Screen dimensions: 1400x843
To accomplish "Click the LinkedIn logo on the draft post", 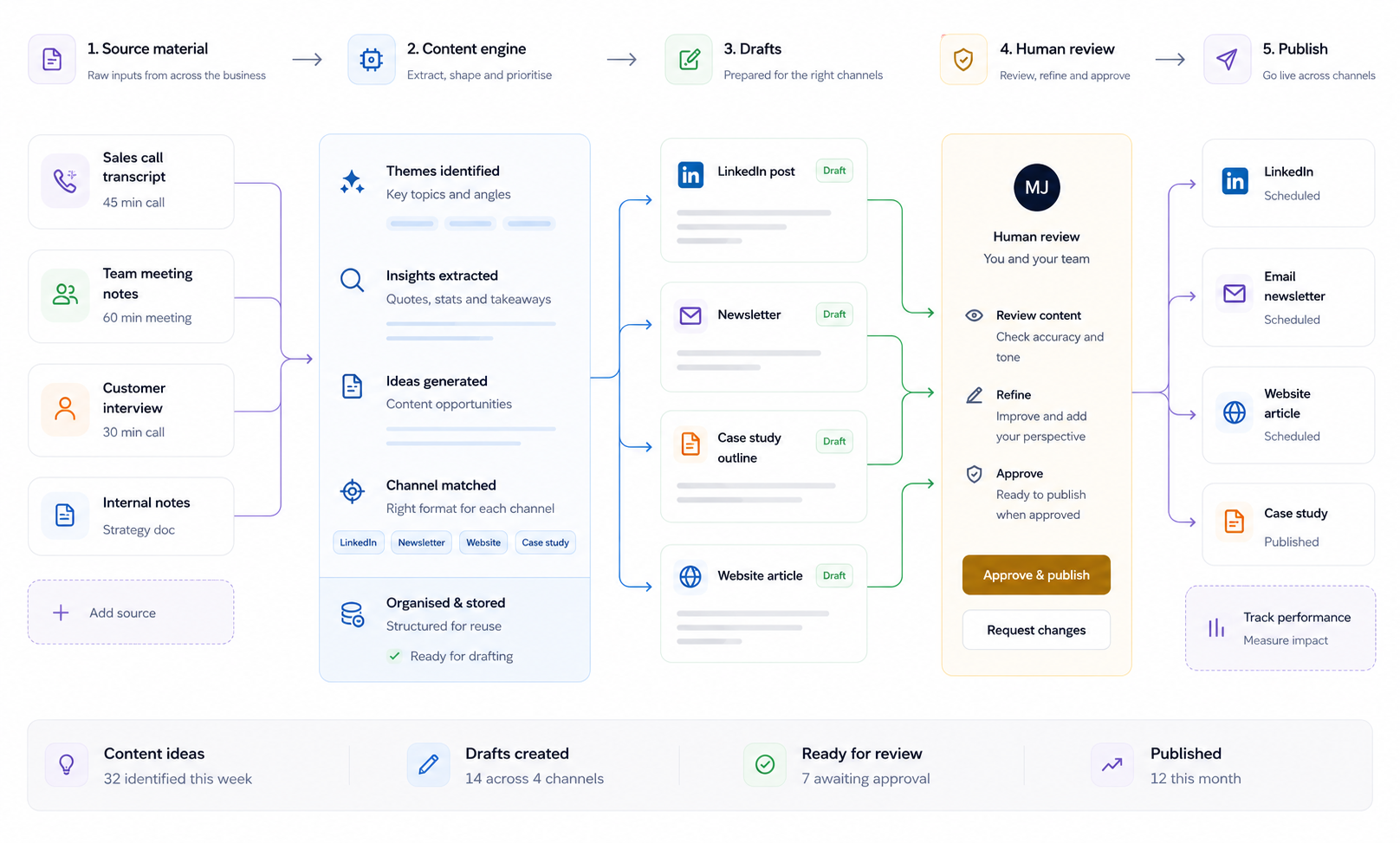I will point(690,175).
